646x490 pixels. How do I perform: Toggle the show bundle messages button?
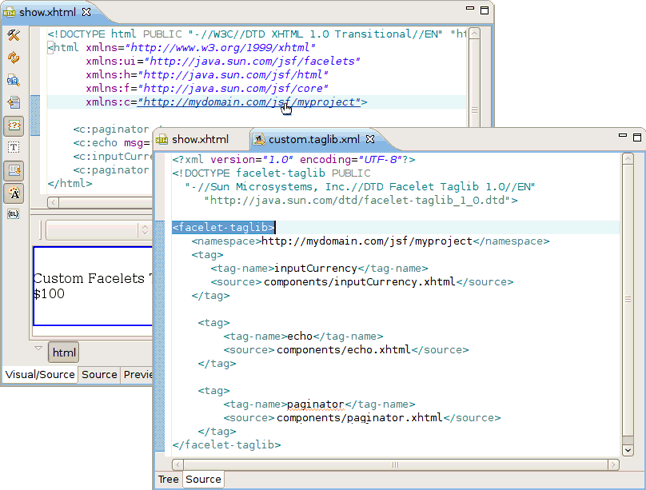14,169
